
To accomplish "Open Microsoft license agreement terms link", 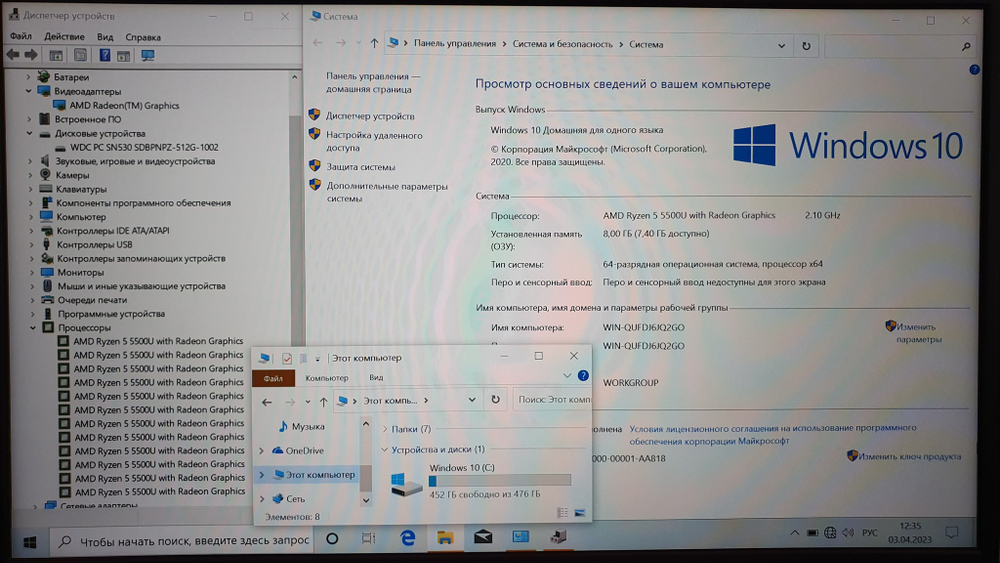I will click(x=773, y=434).
